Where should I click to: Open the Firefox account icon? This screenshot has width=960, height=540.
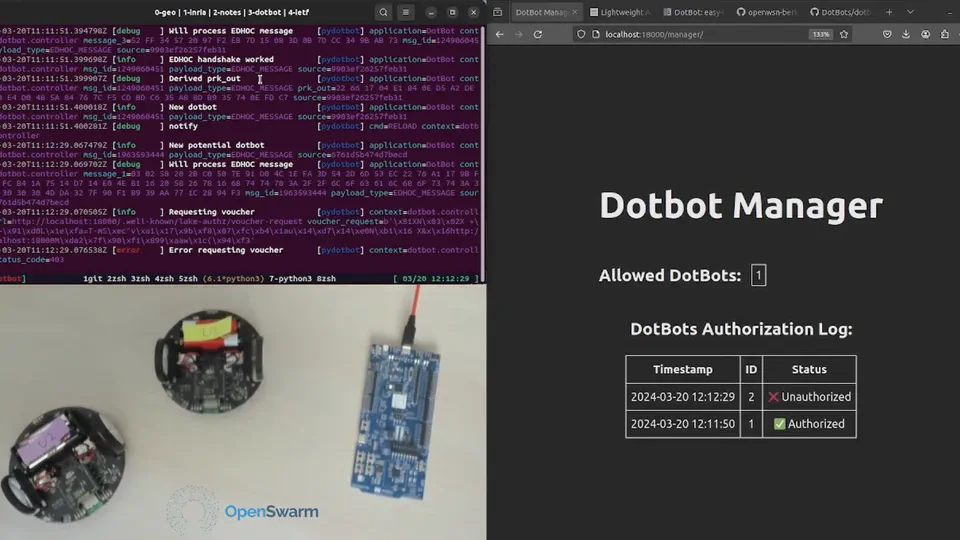coord(926,34)
